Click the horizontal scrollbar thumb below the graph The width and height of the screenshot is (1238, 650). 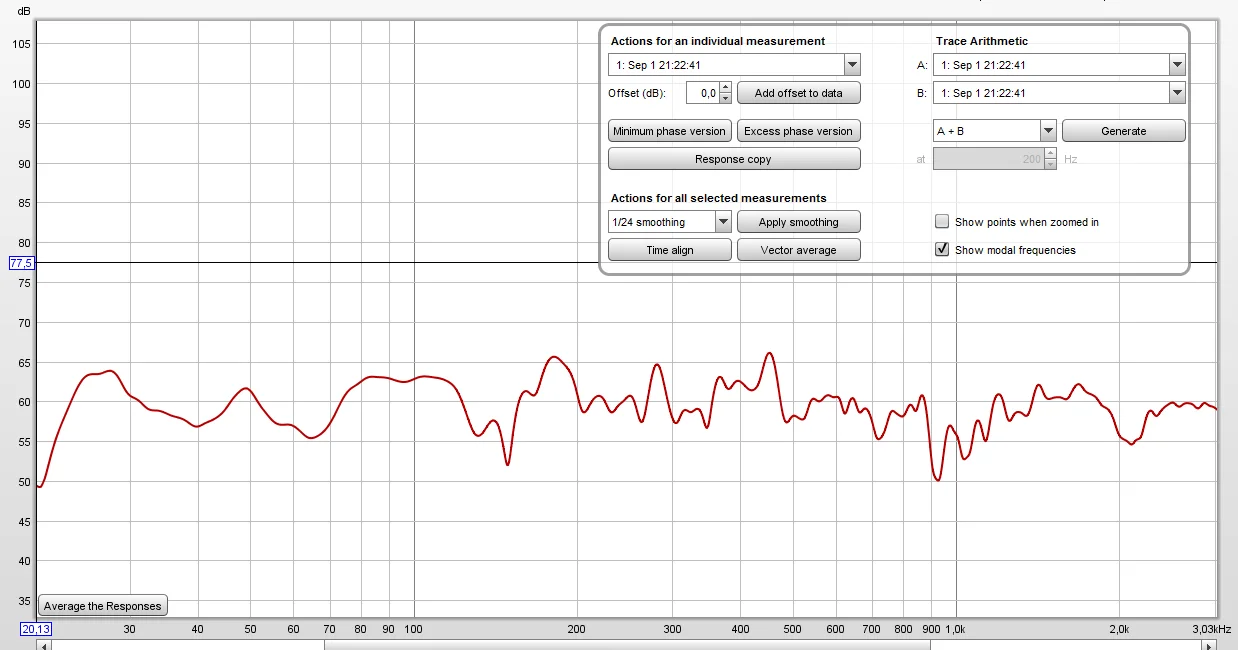coord(627,644)
